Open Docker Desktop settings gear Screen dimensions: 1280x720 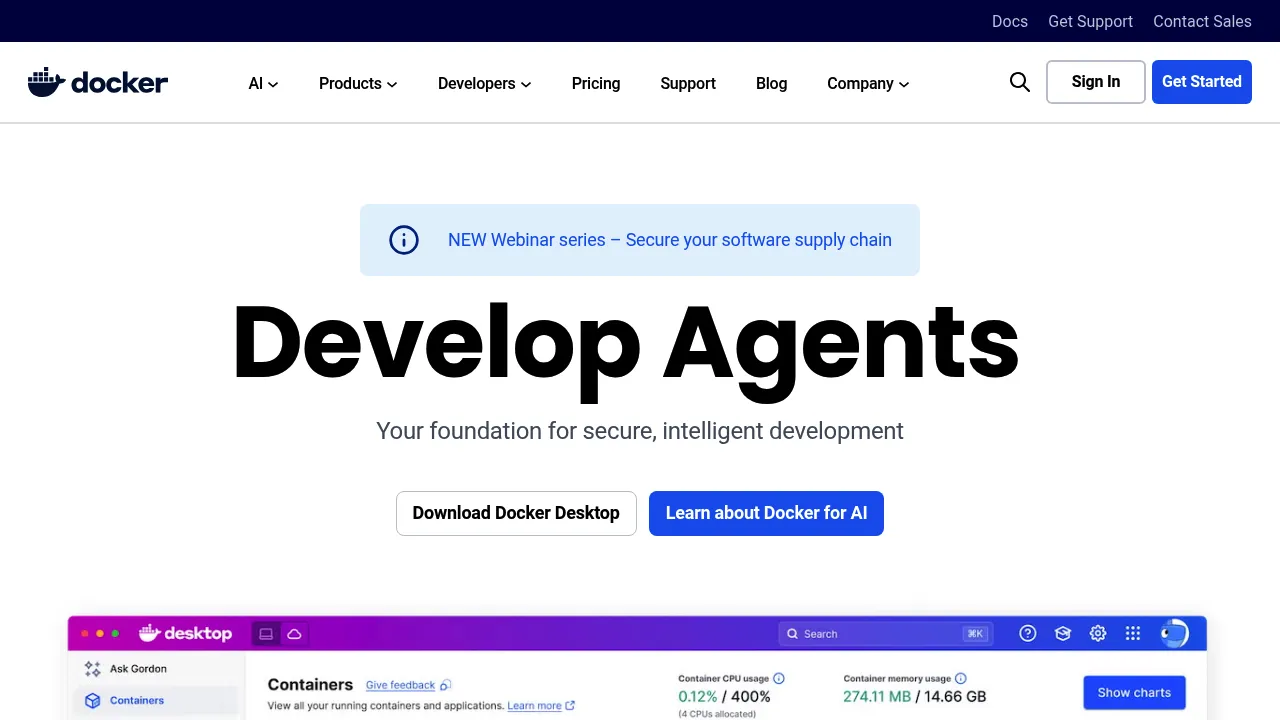point(1098,633)
